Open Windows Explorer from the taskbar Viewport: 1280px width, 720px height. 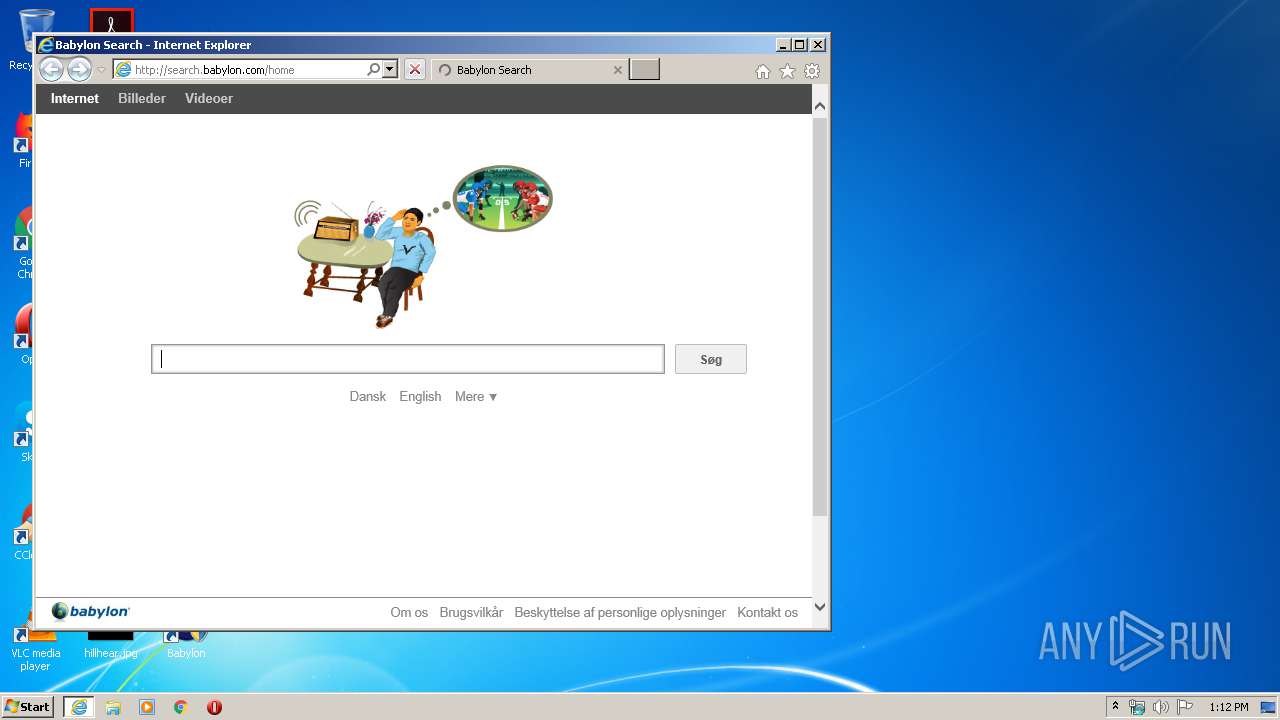pos(113,707)
